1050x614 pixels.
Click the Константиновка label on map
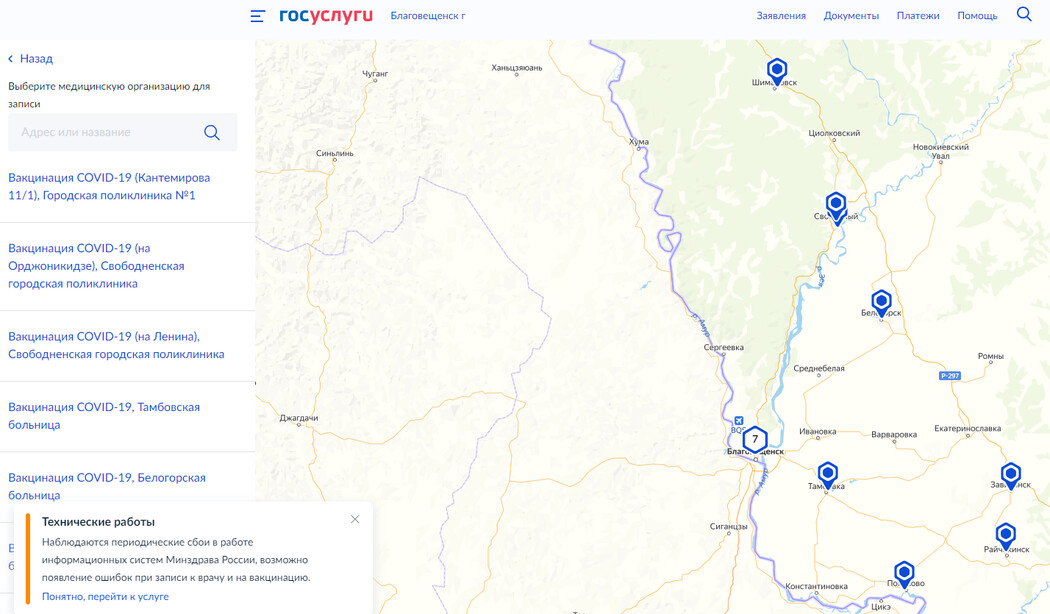tap(816, 587)
